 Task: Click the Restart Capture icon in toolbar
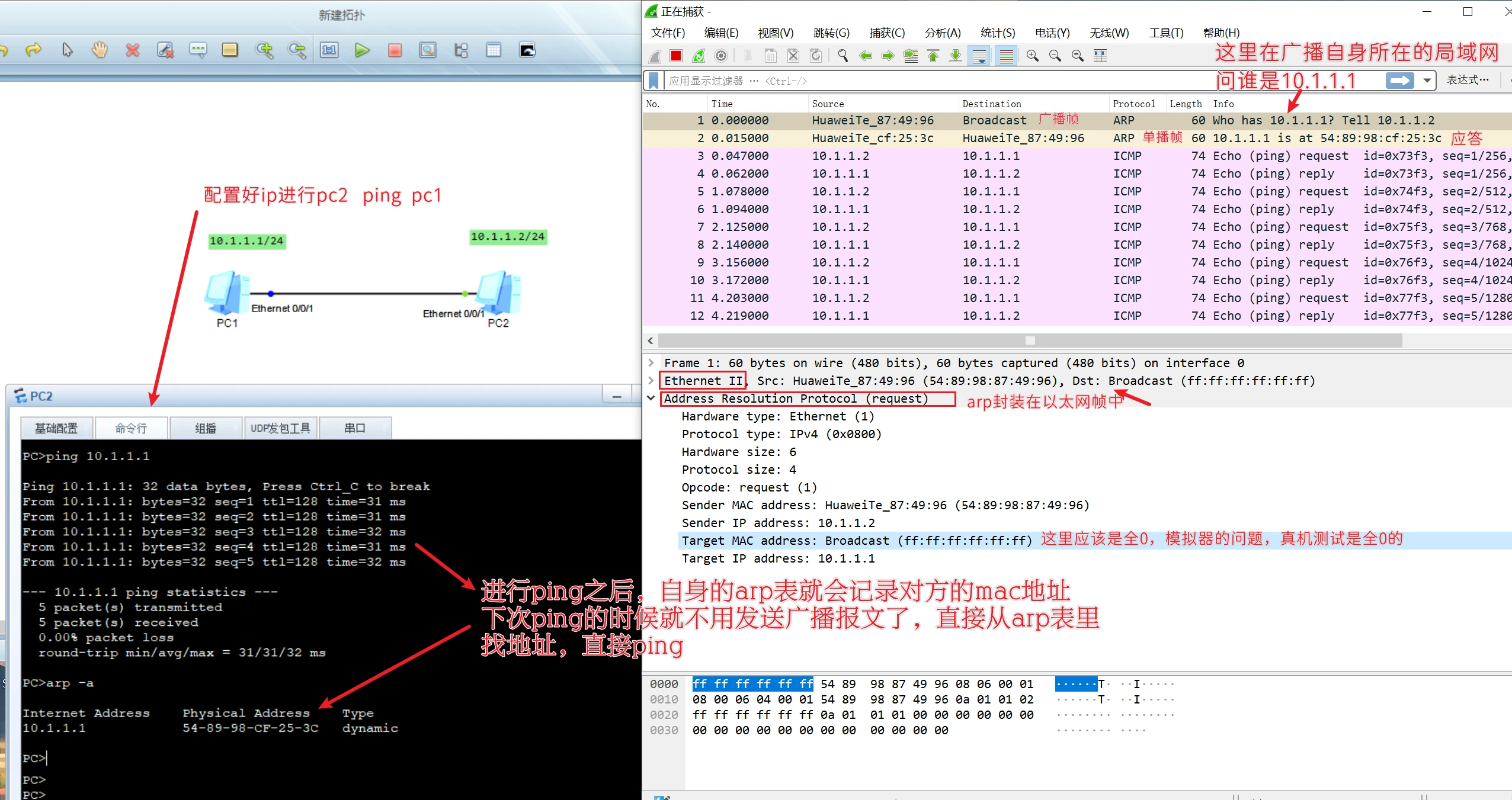(x=697, y=57)
